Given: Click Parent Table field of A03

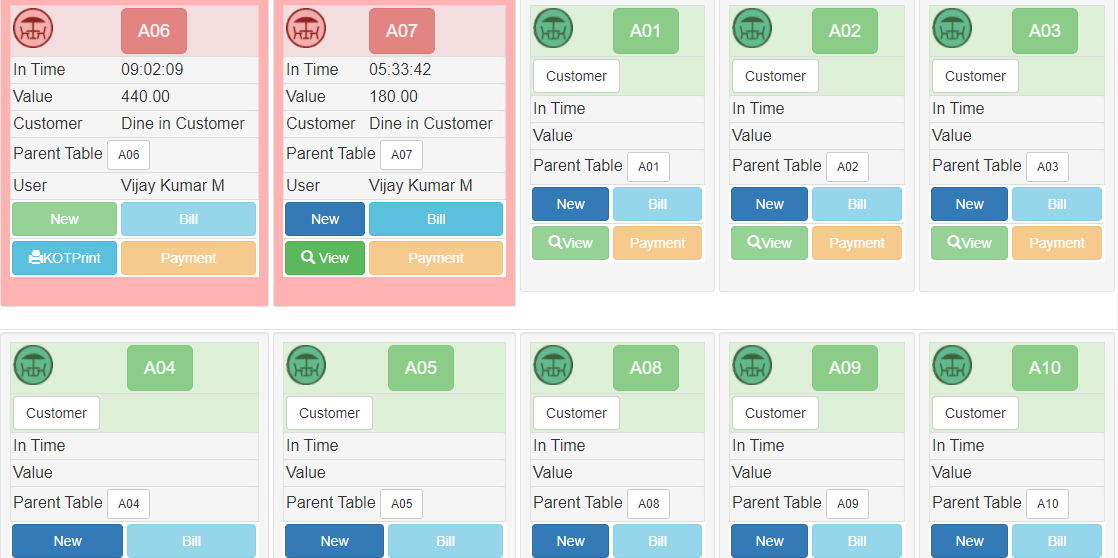Looking at the screenshot, I should click(1047, 167).
